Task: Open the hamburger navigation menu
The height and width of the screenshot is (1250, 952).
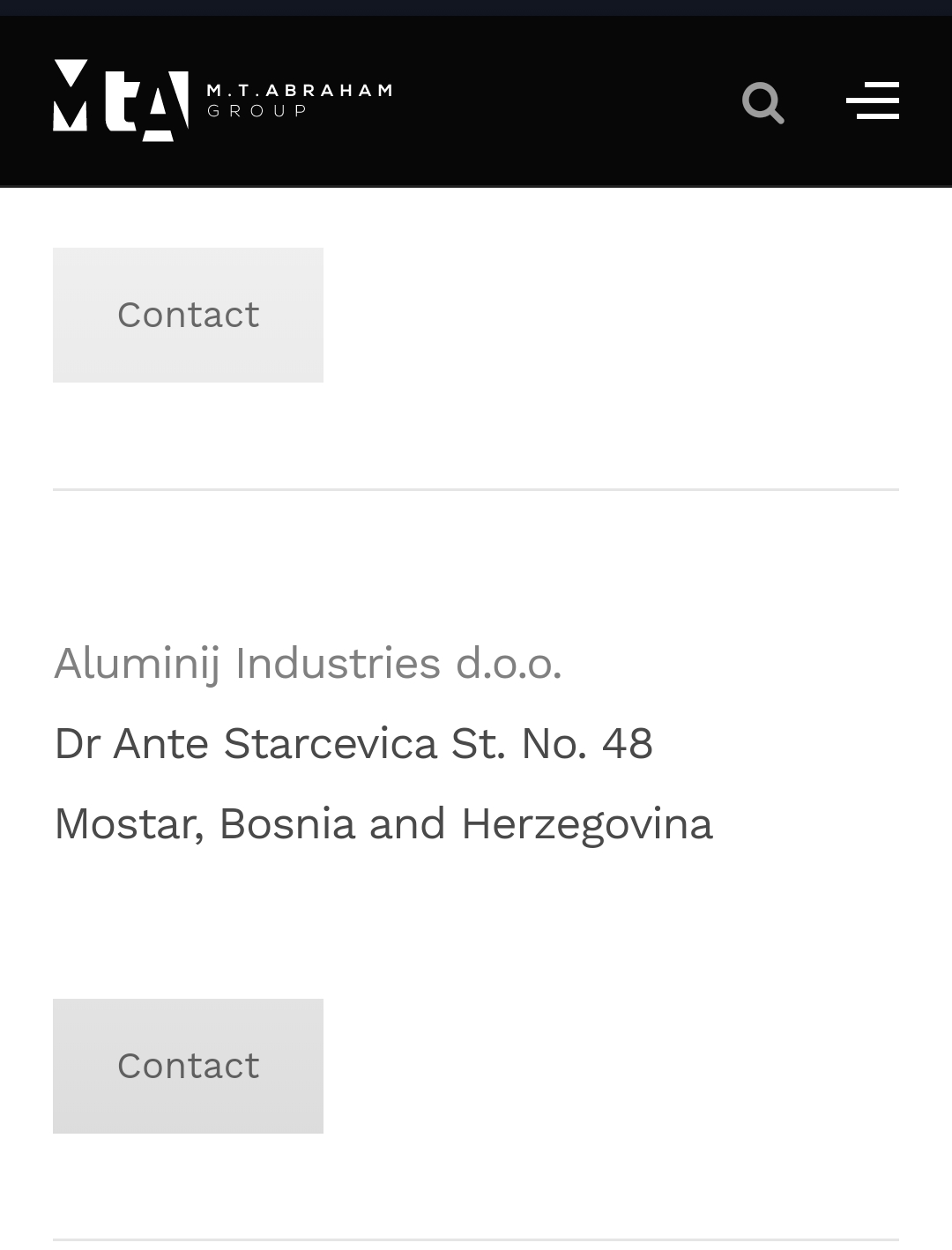Action: tap(872, 100)
